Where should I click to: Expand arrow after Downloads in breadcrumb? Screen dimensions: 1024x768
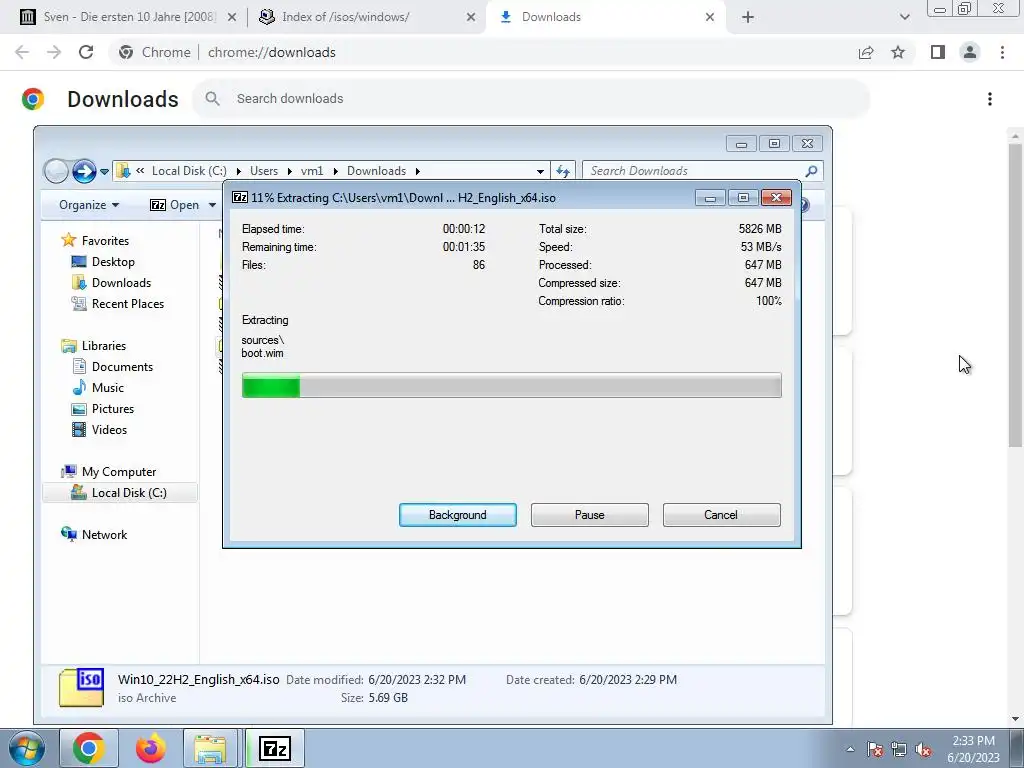point(417,171)
